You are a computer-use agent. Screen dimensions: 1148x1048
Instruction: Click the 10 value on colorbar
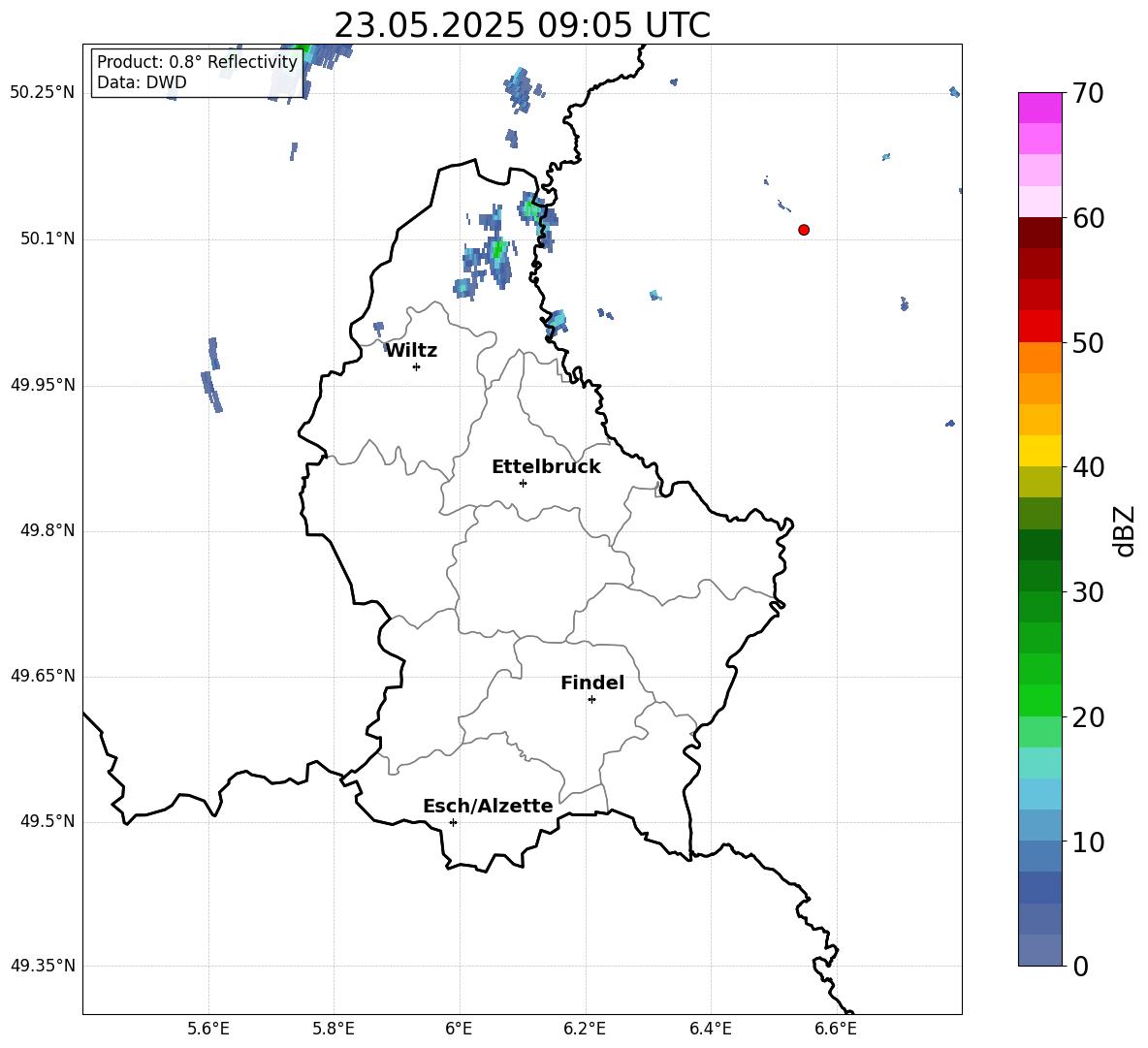click(1088, 842)
